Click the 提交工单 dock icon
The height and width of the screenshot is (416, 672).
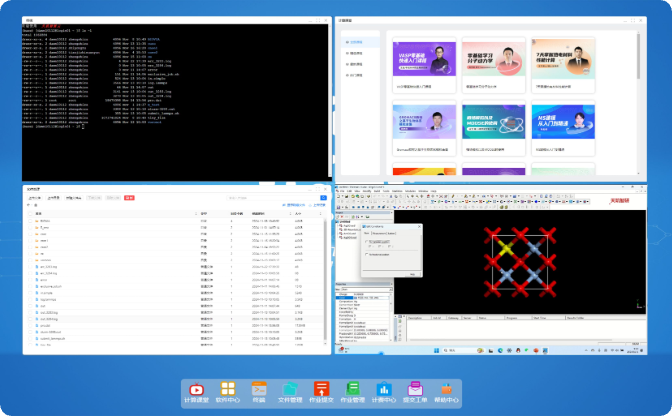[x=414, y=390]
